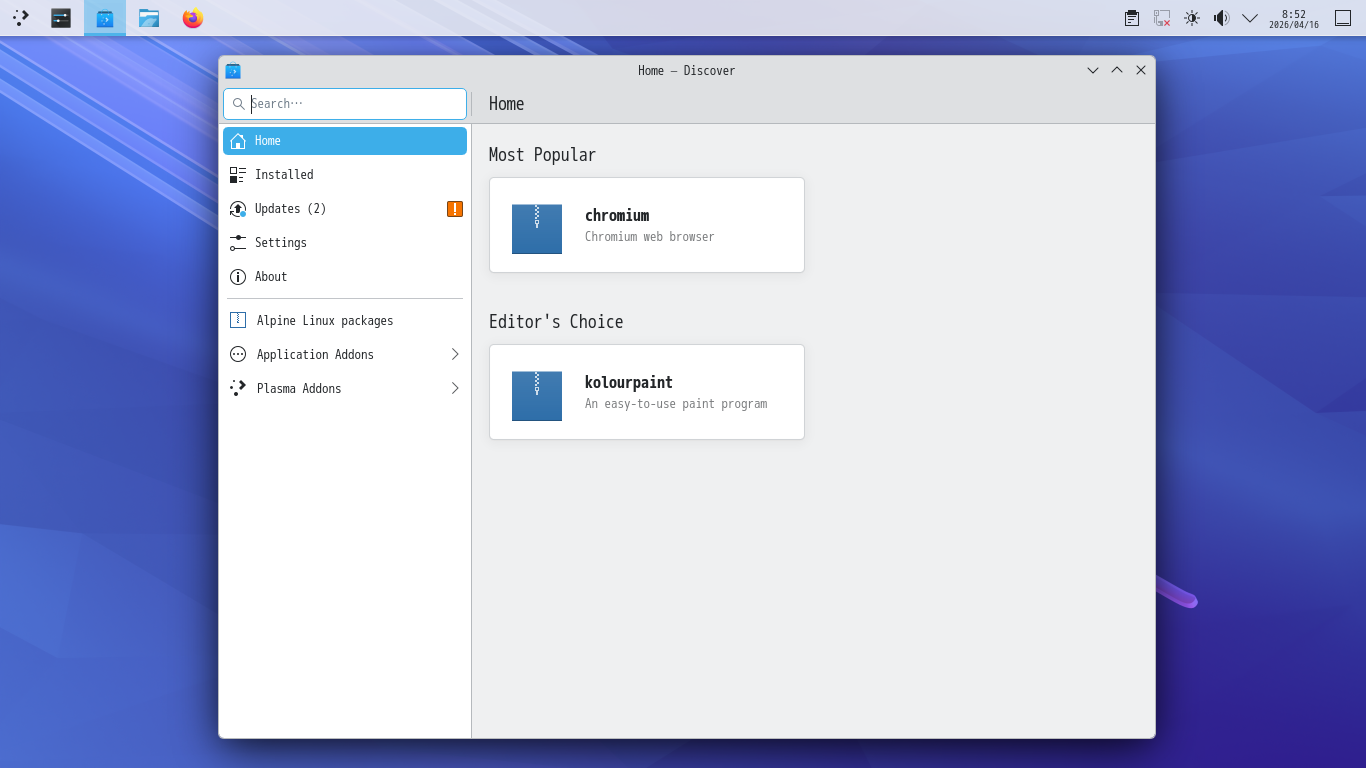Viewport: 1366px width, 768px height.
Task: Open the chromium app card
Action: coord(647,225)
